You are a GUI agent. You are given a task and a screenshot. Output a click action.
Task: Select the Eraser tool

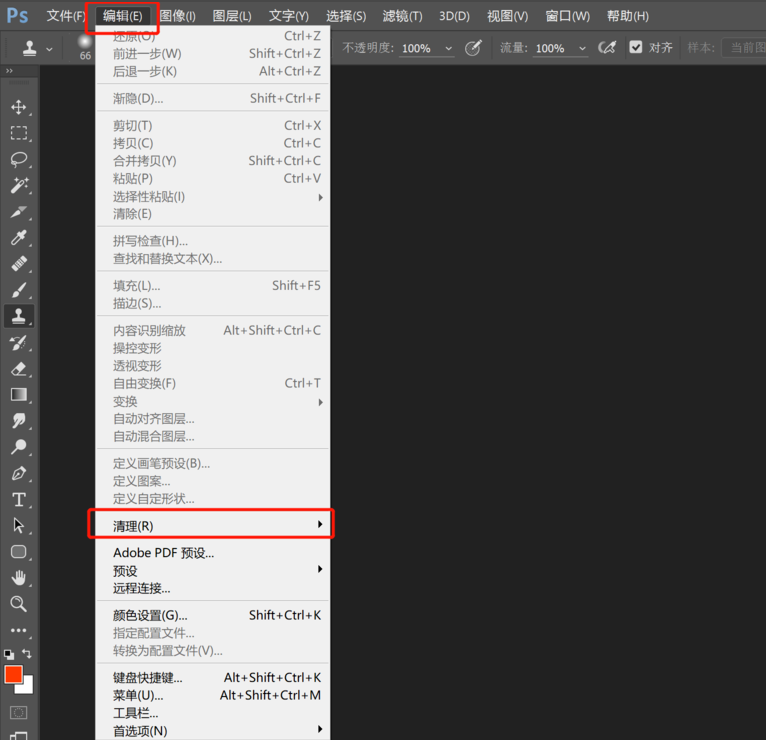(x=19, y=369)
